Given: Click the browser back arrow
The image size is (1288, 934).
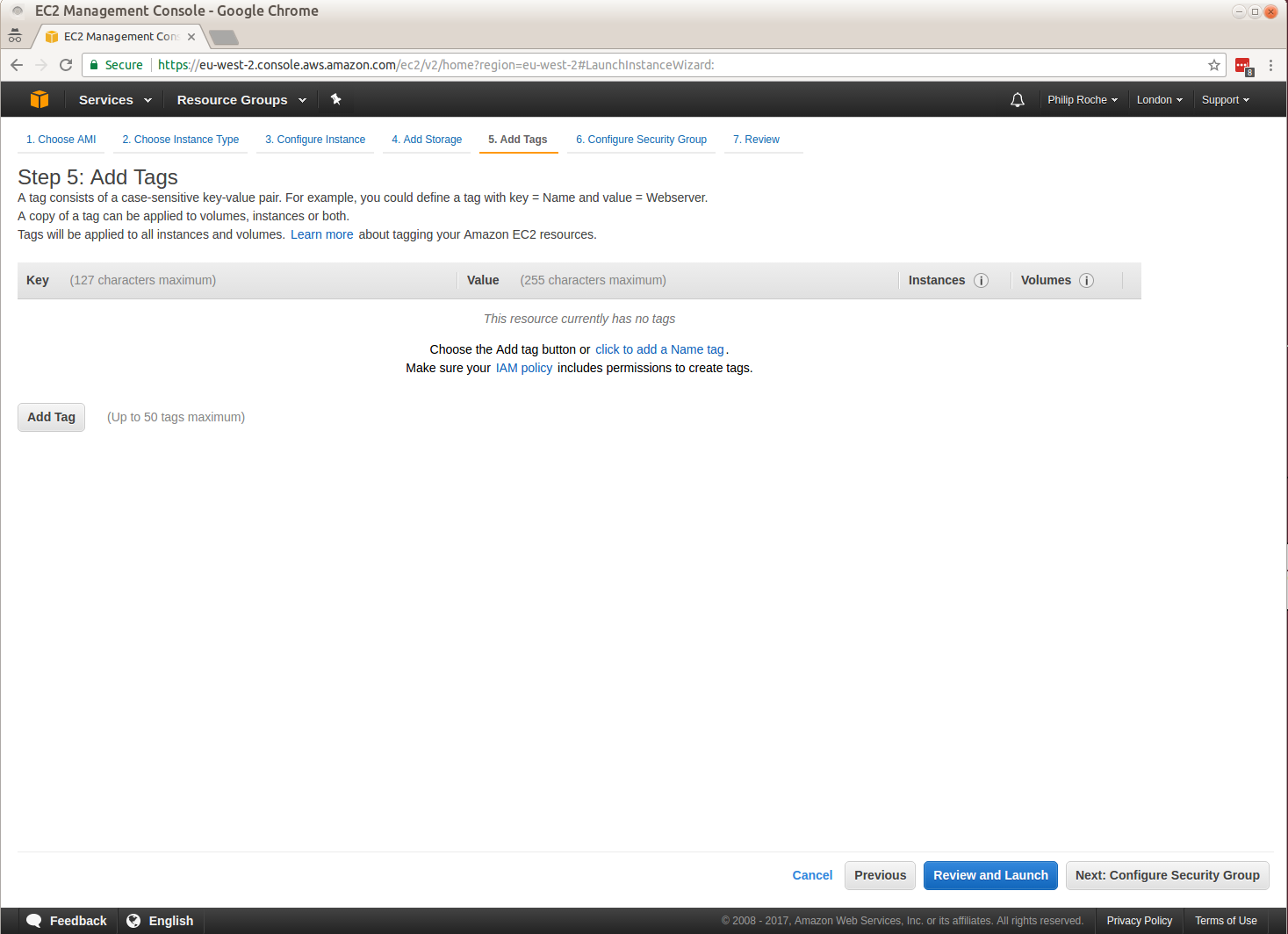Looking at the screenshot, I should point(17,65).
